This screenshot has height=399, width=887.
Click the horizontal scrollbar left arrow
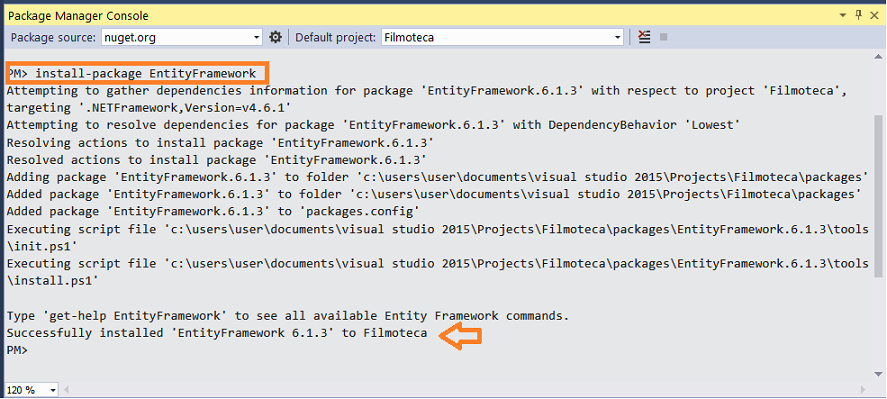[66, 390]
